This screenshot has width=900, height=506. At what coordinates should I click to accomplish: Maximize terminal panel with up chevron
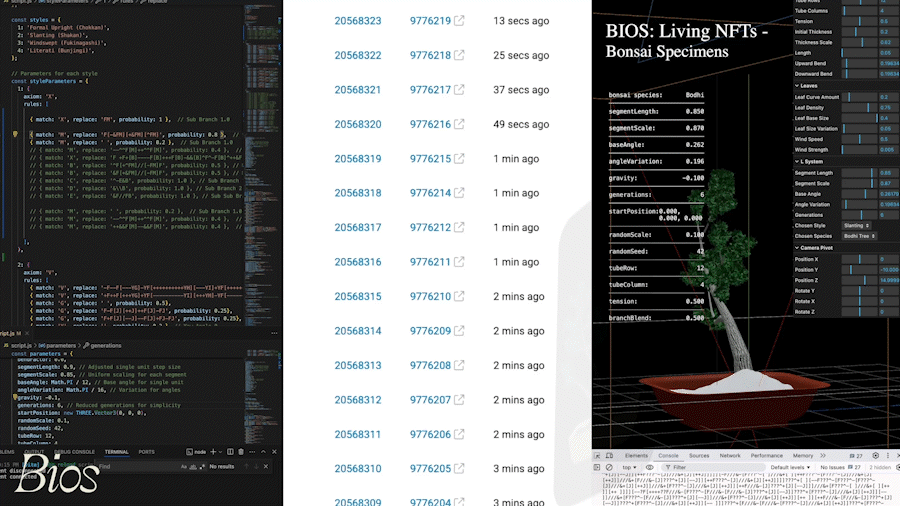coord(263,452)
